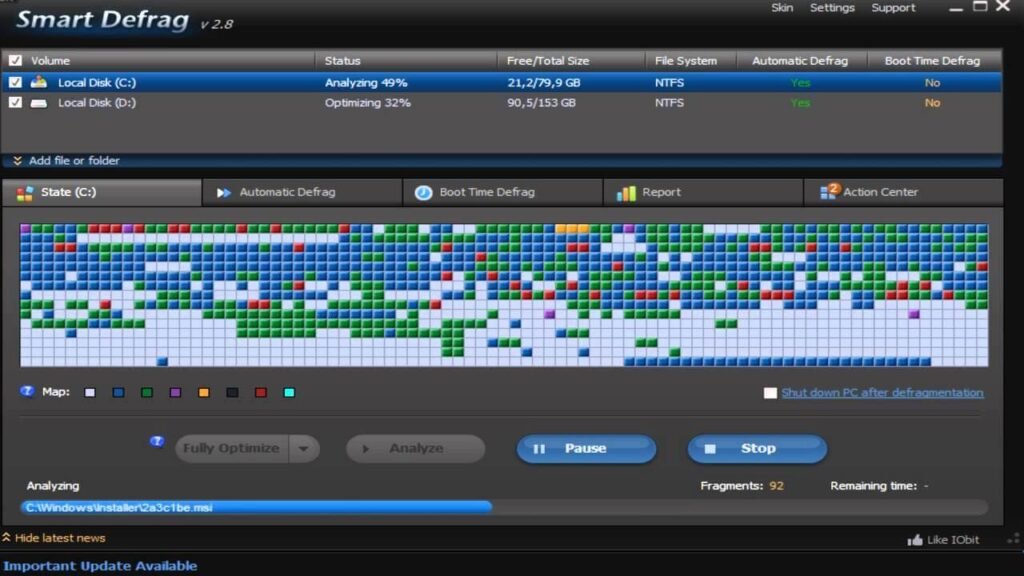Expand Add file or folder section
1024x576 pixels.
[74, 161]
